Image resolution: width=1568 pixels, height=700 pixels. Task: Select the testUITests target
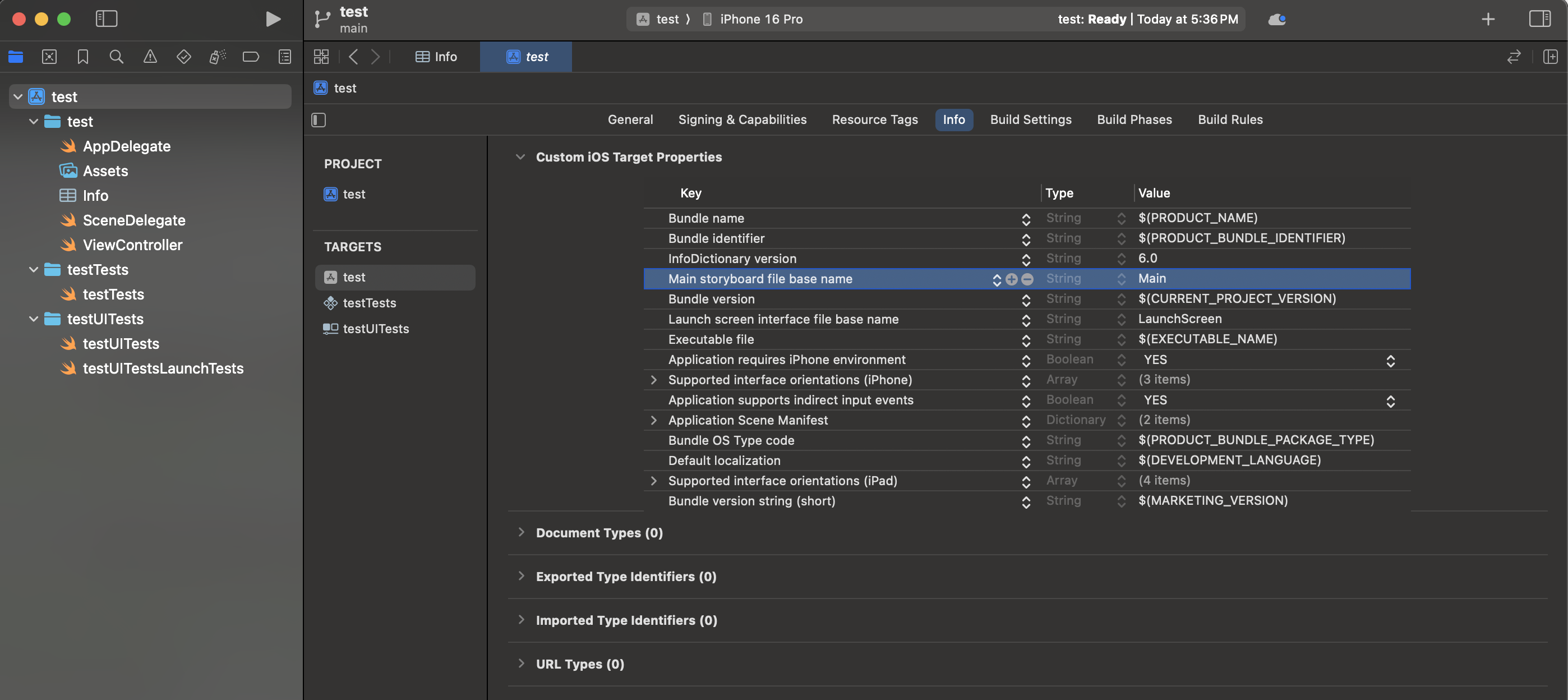point(376,329)
